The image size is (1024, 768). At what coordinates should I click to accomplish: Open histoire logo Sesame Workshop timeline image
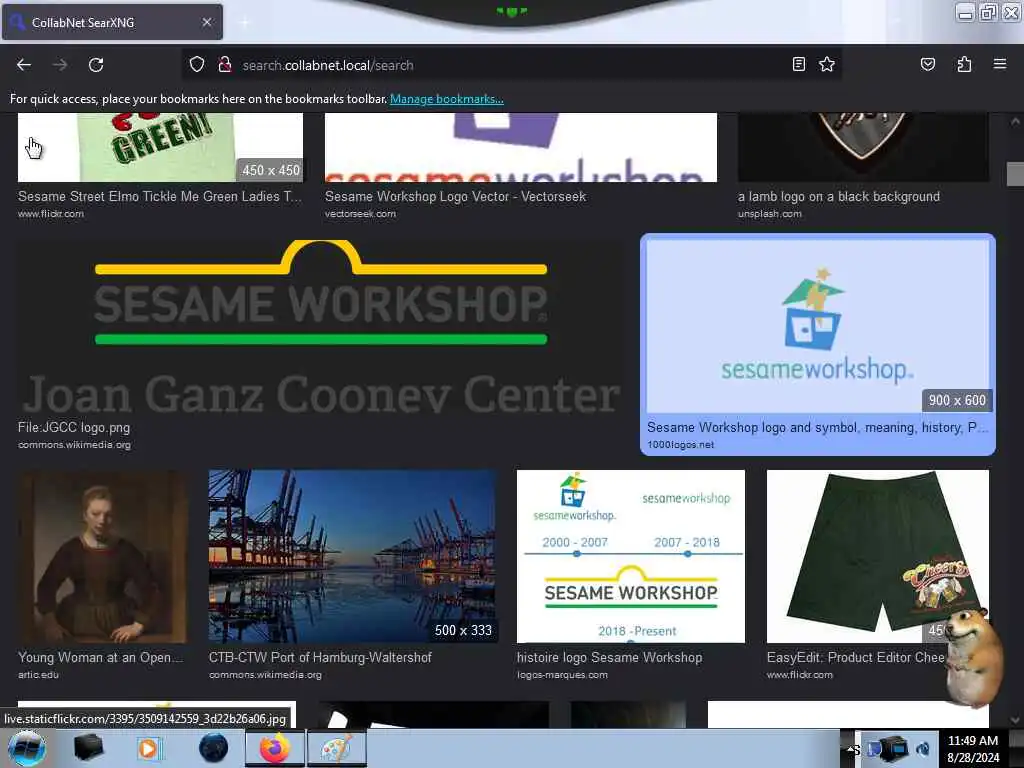point(630,556)
